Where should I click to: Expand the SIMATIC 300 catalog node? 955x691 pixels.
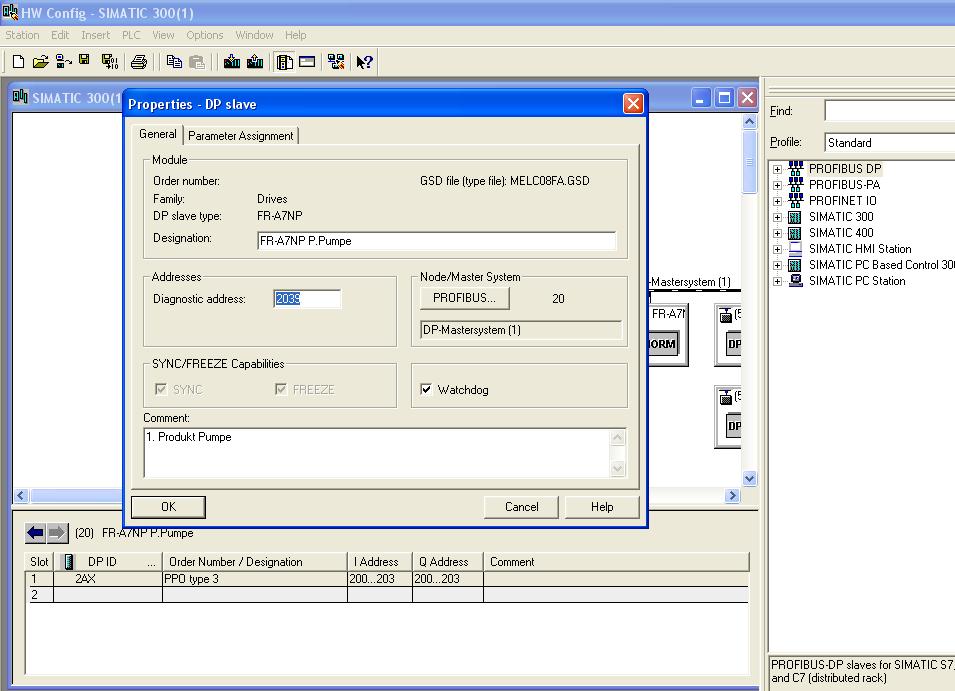click(777, 217)
